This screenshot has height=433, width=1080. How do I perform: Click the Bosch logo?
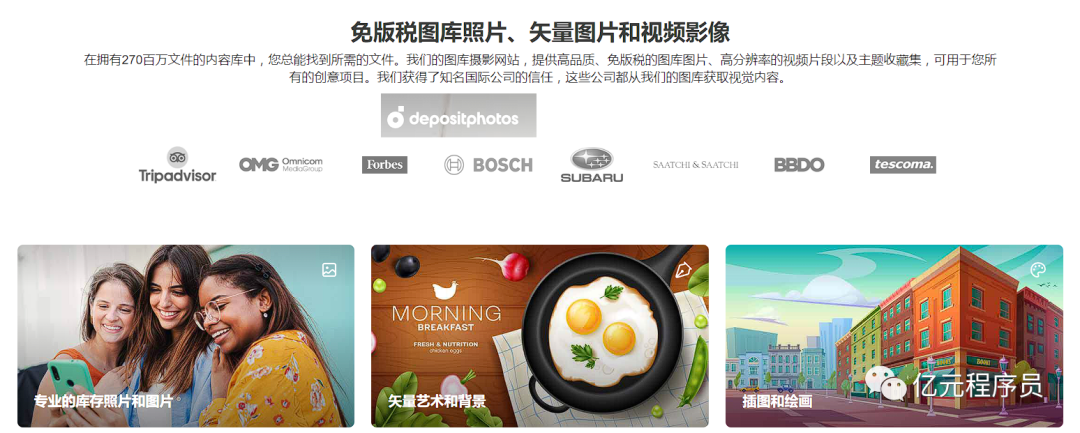(488, 165)
